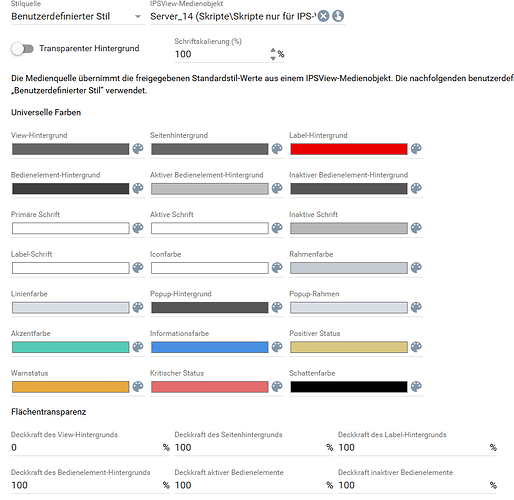Decrease Schriftskalierung with down arrow
514x500 pixels.
click(x=273, y=58)
